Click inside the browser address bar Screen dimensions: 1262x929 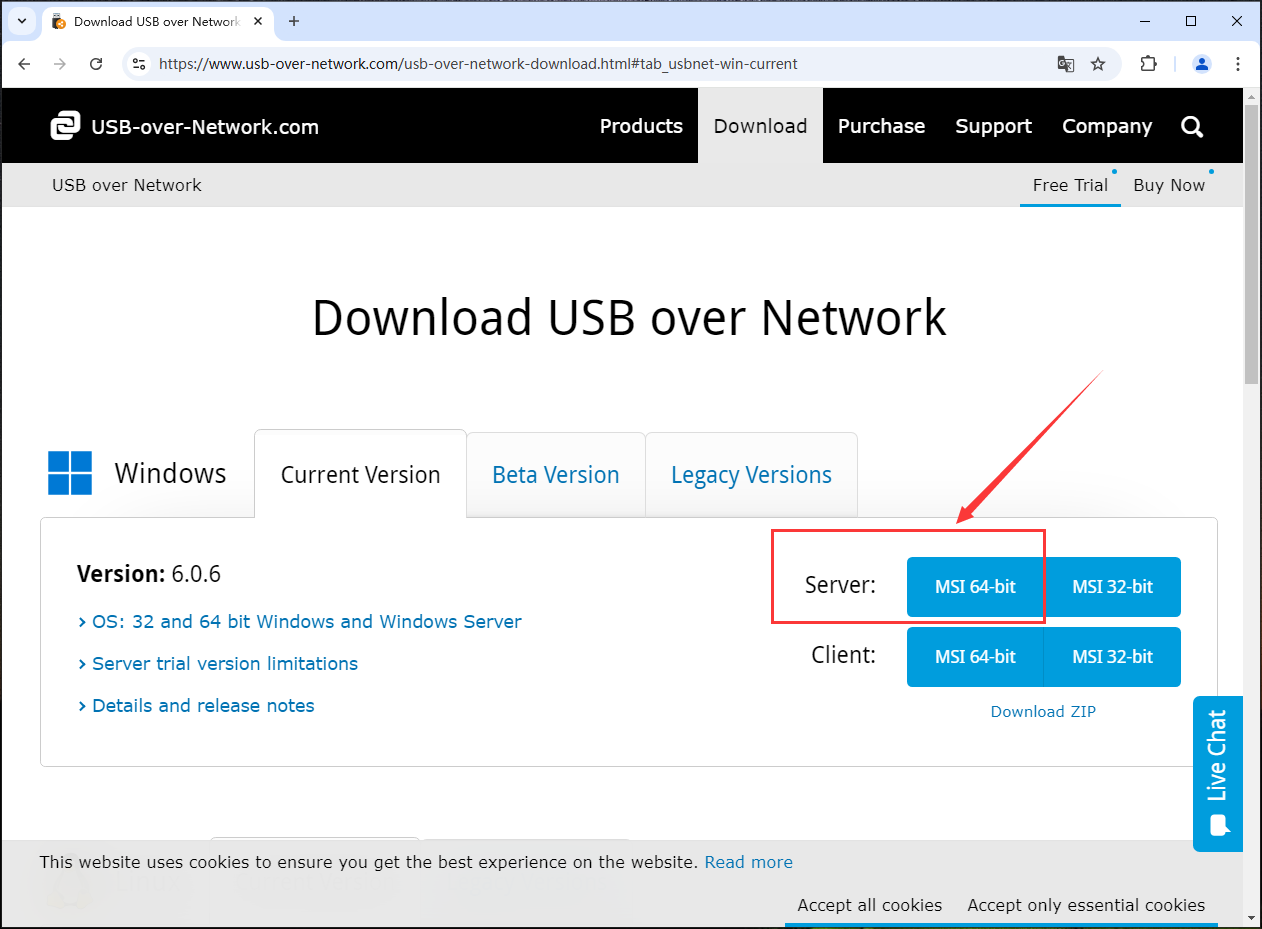point(600,63)
